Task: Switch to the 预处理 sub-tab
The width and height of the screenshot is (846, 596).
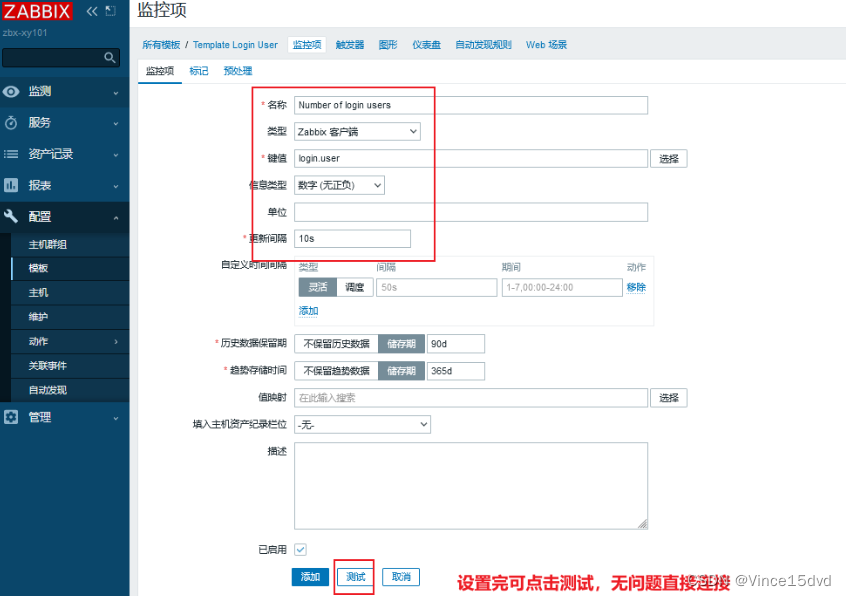Action: click(x=238, y=71)
